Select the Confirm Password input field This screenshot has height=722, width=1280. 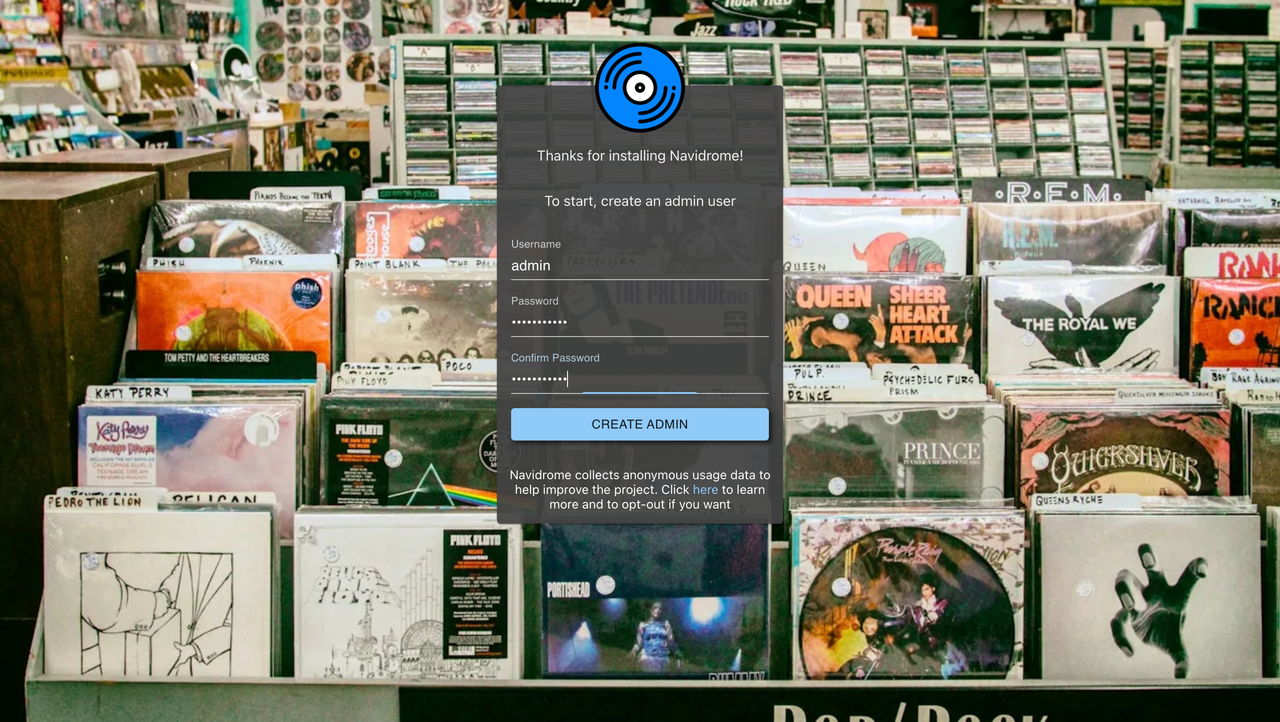(x=639, y=379)
